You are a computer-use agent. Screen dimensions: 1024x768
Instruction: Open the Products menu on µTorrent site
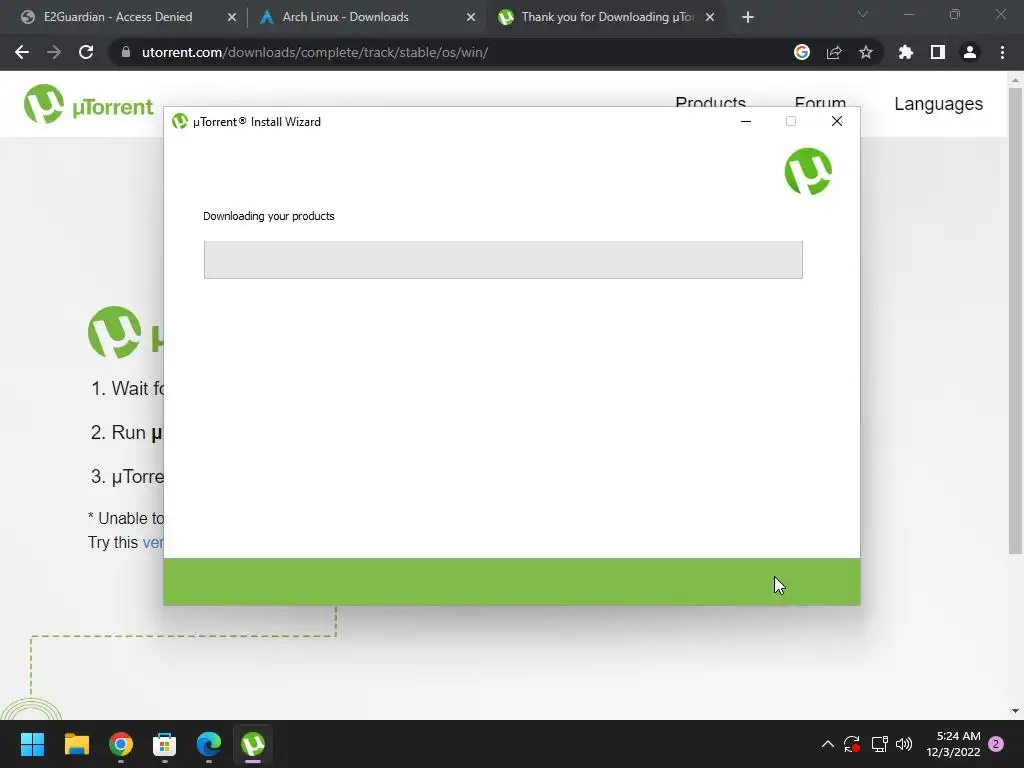click(x=711, y=102)
